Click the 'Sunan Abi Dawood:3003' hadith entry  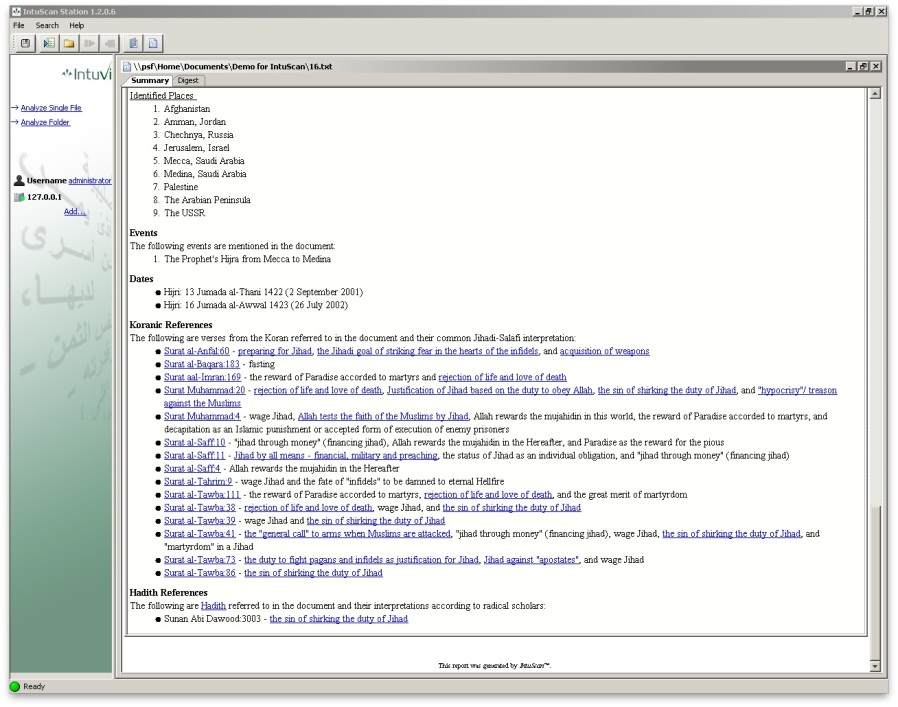(212, 619)
